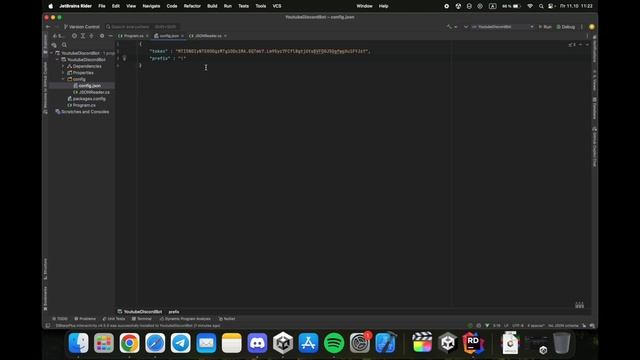Screen dimensions: 640x360
Task: Click the prefix breadcrumb below the editor
Action: 174,312
